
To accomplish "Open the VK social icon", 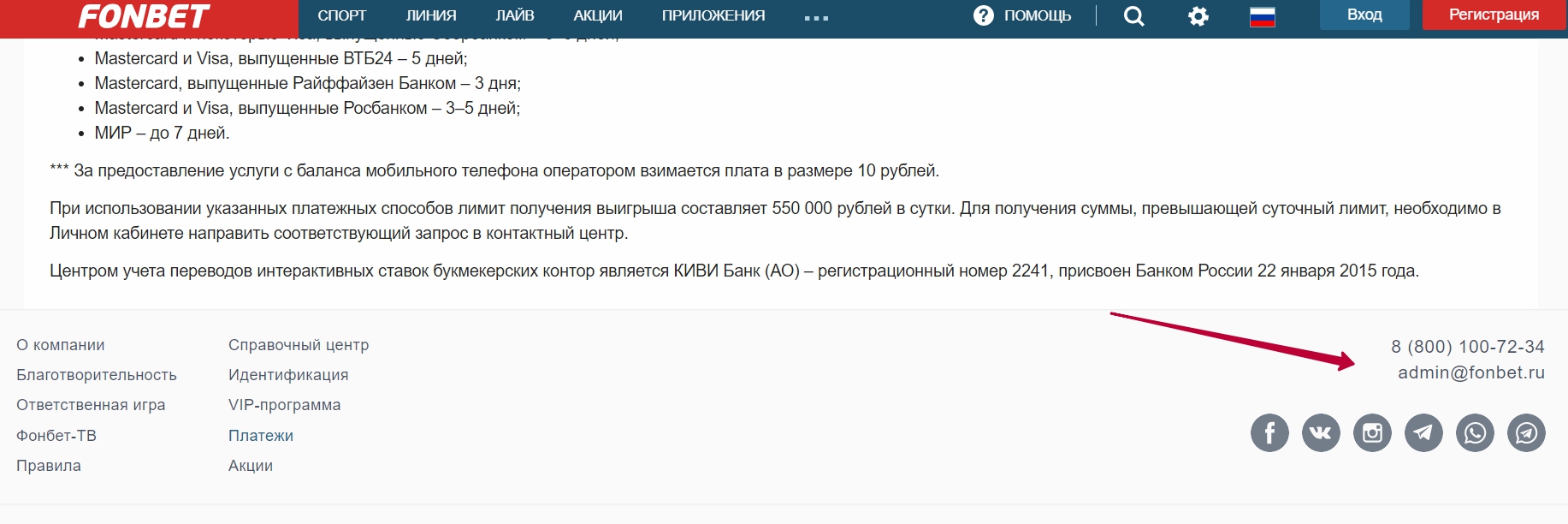I will coord(1321,432).
